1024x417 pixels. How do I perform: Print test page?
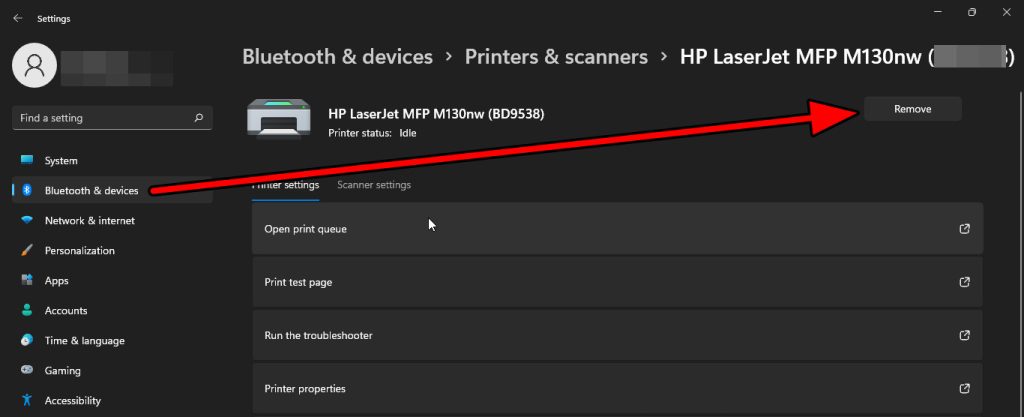point(617,282)
